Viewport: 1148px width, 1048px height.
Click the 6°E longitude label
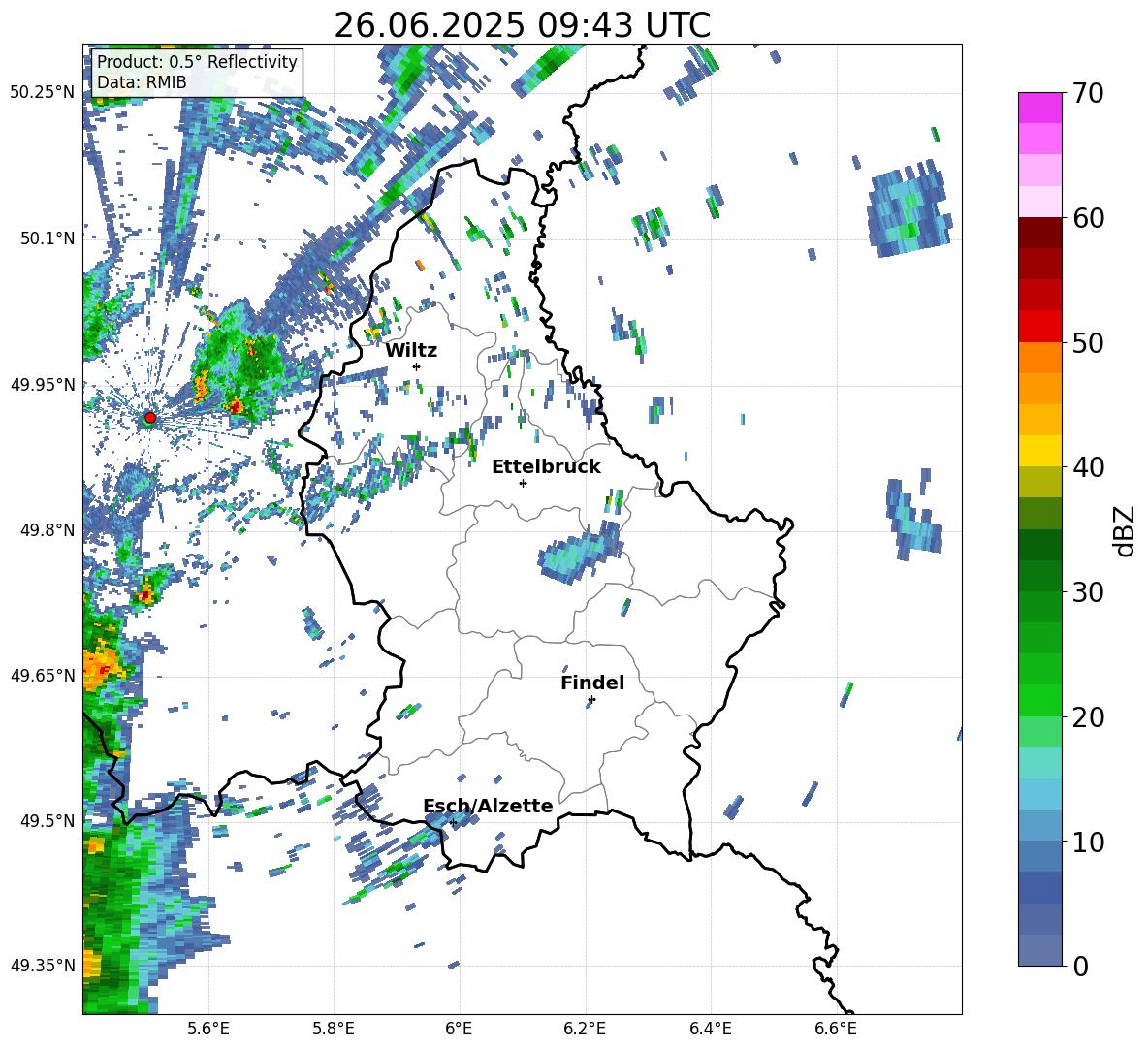coord(459,1029)
